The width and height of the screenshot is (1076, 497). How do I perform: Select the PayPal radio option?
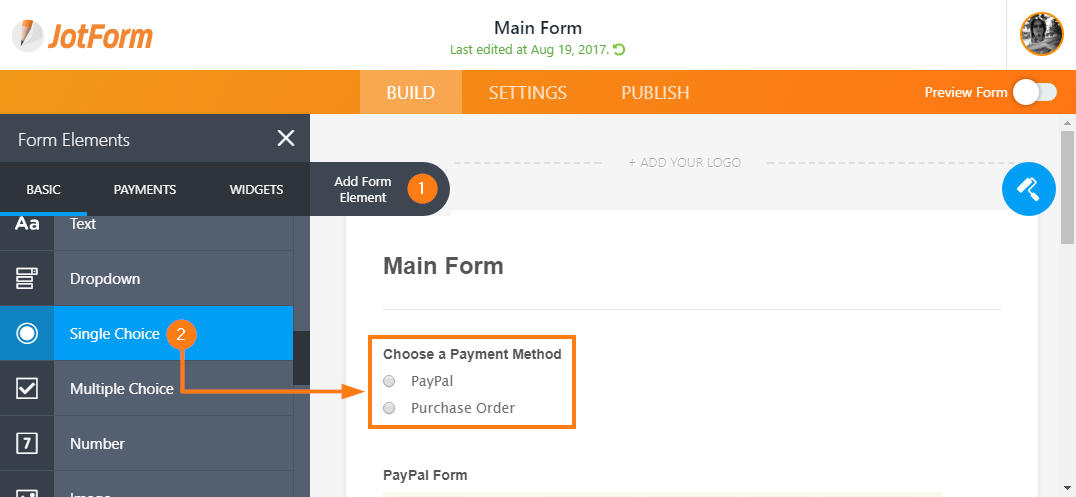click(x=389, y=381)
